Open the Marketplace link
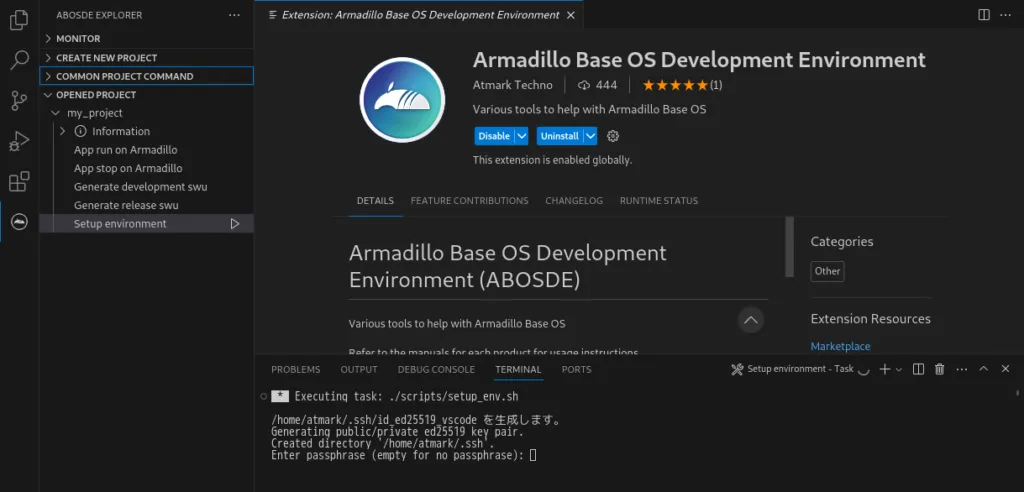 tap(840, 346)
